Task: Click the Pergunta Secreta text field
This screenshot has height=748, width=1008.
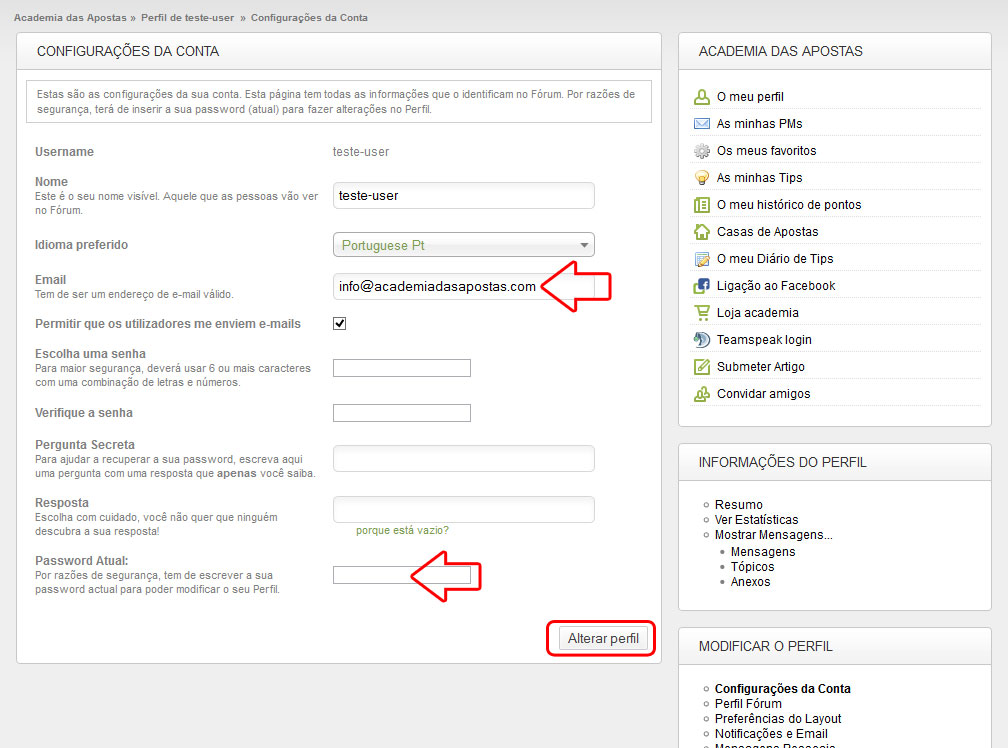Action: (x=463, y=459)
